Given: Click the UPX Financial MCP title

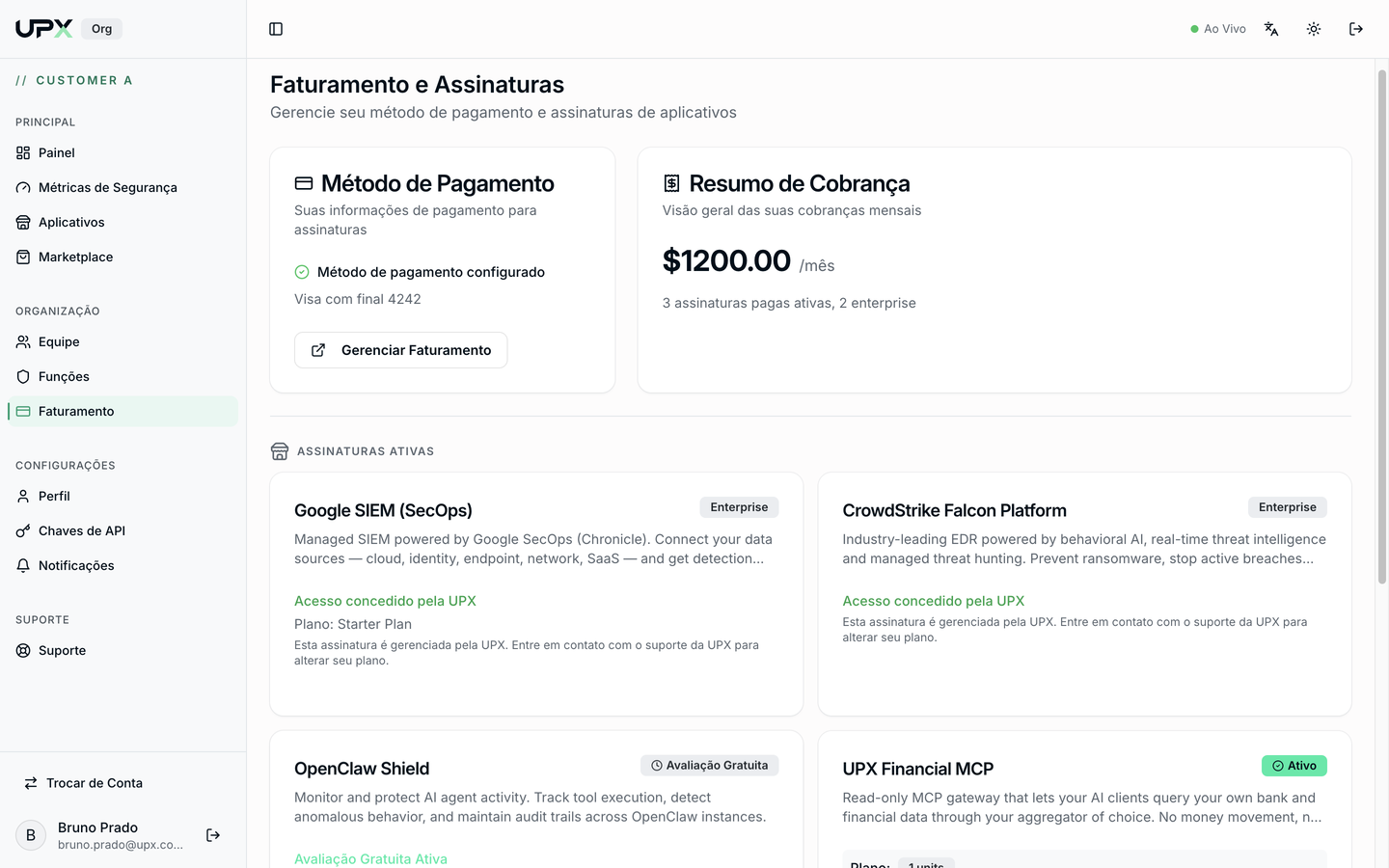Looking at the screenshot, I should [918, 769].
